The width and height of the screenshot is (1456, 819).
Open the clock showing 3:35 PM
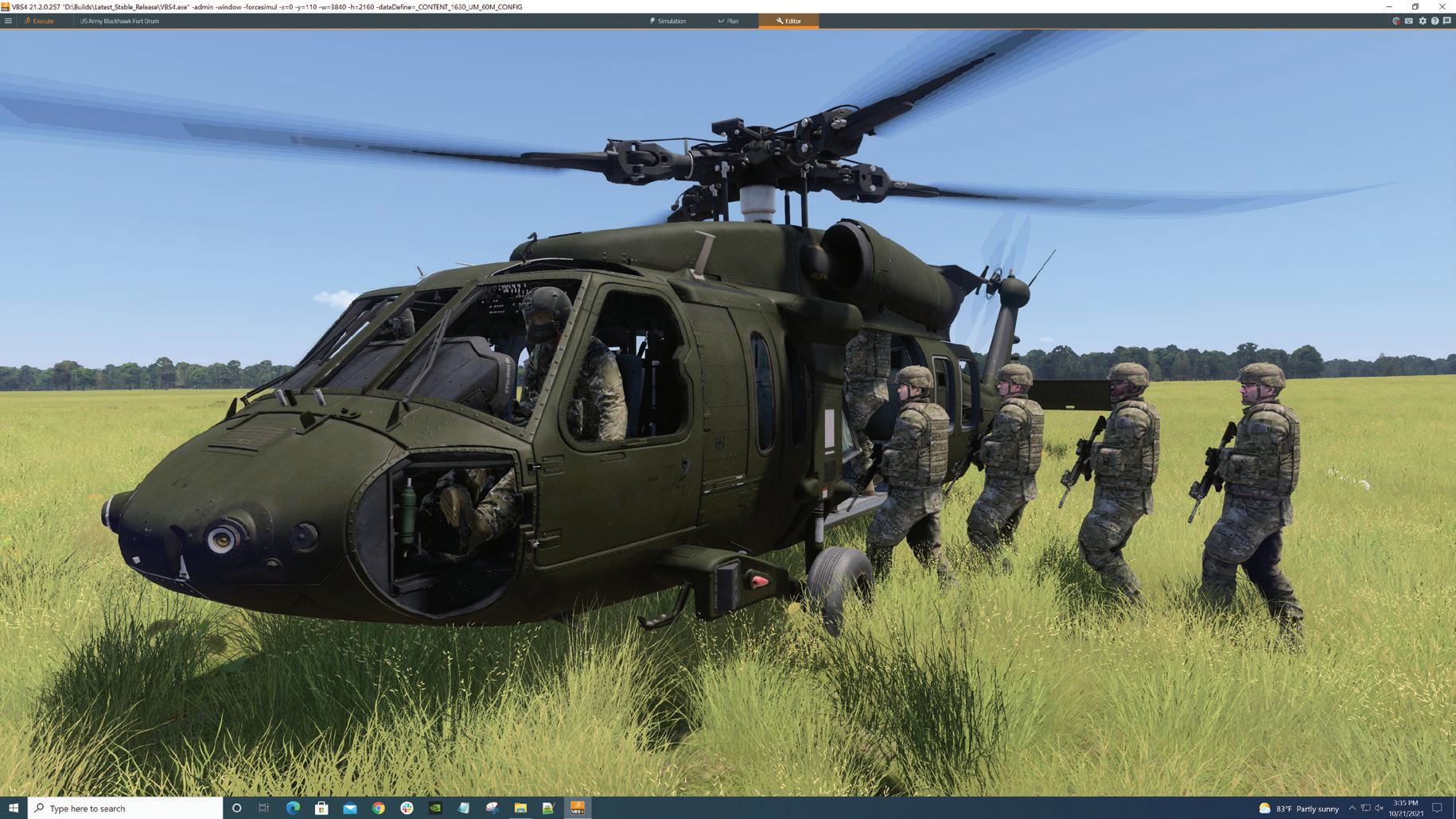[x=1406, y=808]
